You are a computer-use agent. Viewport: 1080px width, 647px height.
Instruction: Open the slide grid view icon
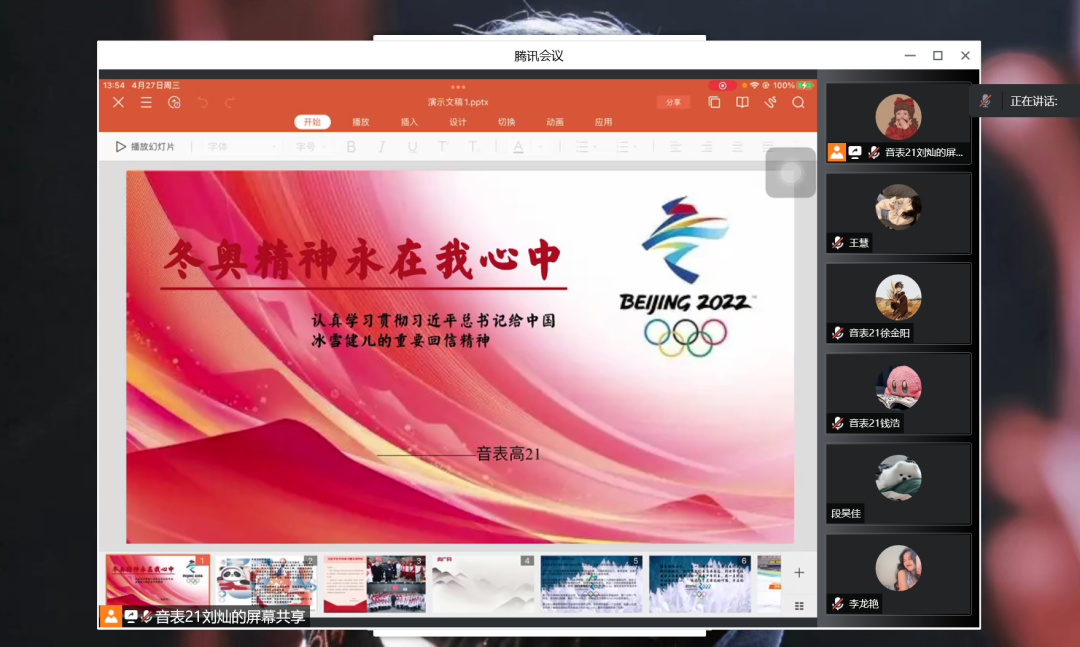click(x=799, y=606)
